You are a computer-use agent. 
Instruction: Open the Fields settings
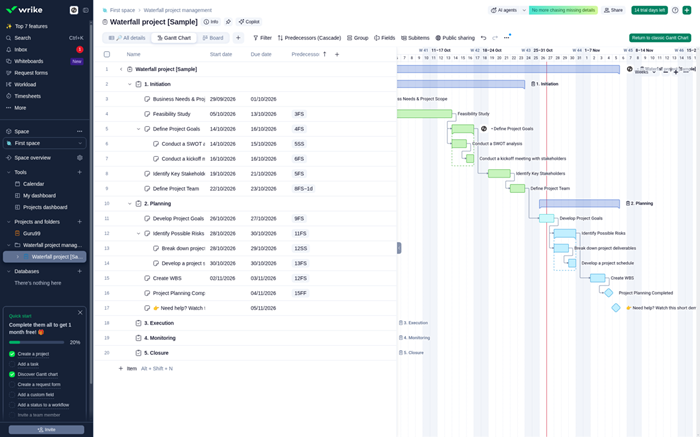pyautogui.click(x=384, y=38)
